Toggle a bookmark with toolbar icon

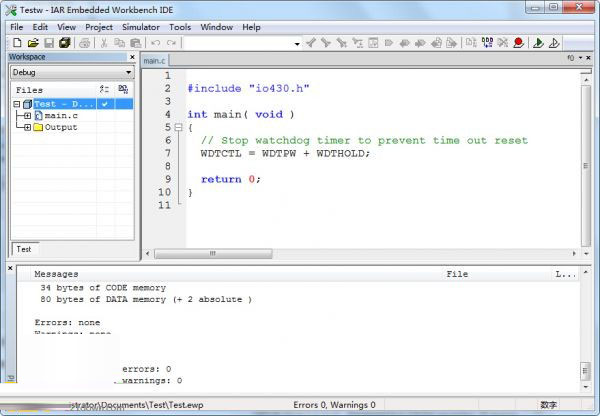coord(389,43)
